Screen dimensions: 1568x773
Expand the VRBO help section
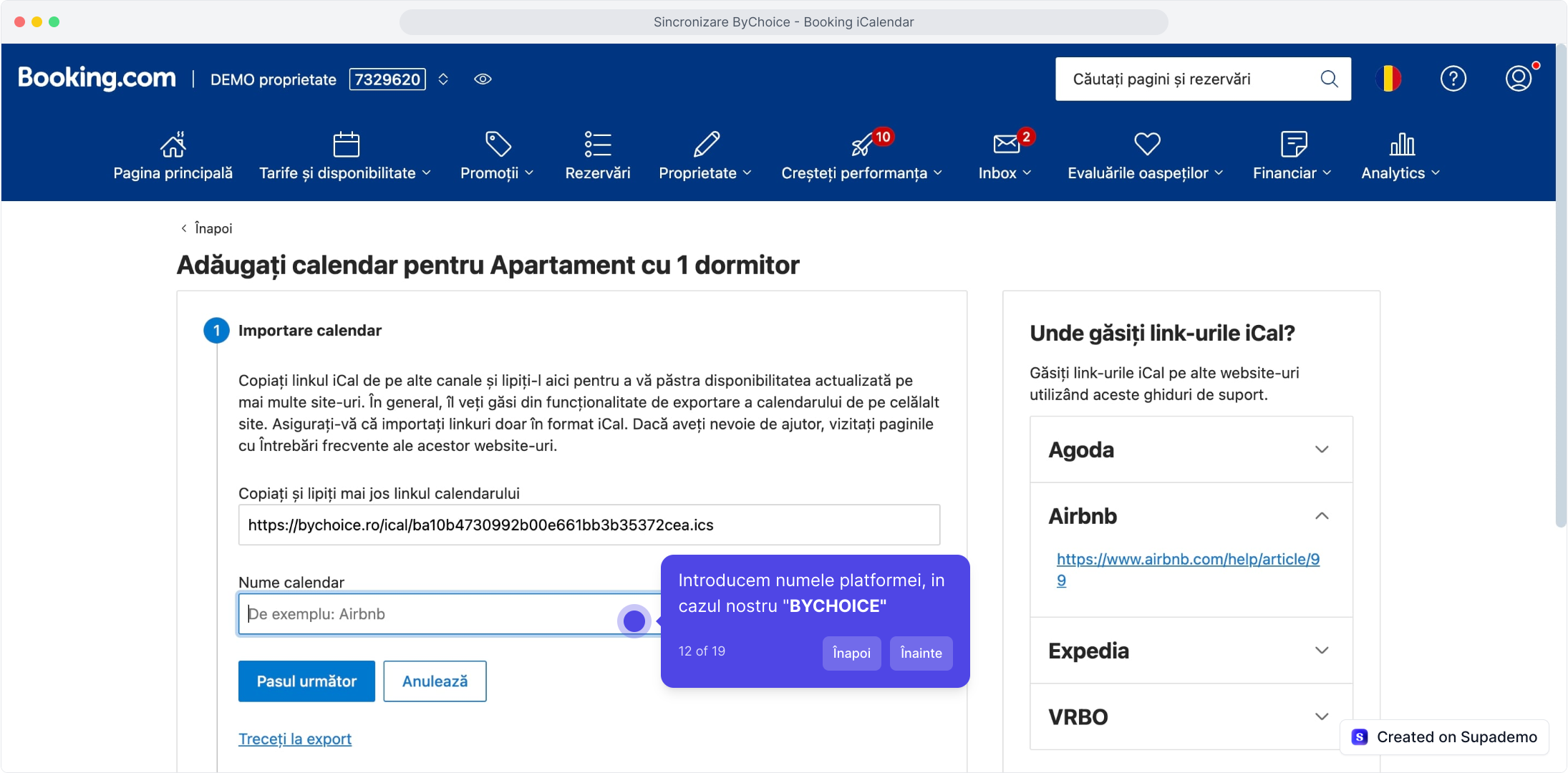(x=1321, y=716)
